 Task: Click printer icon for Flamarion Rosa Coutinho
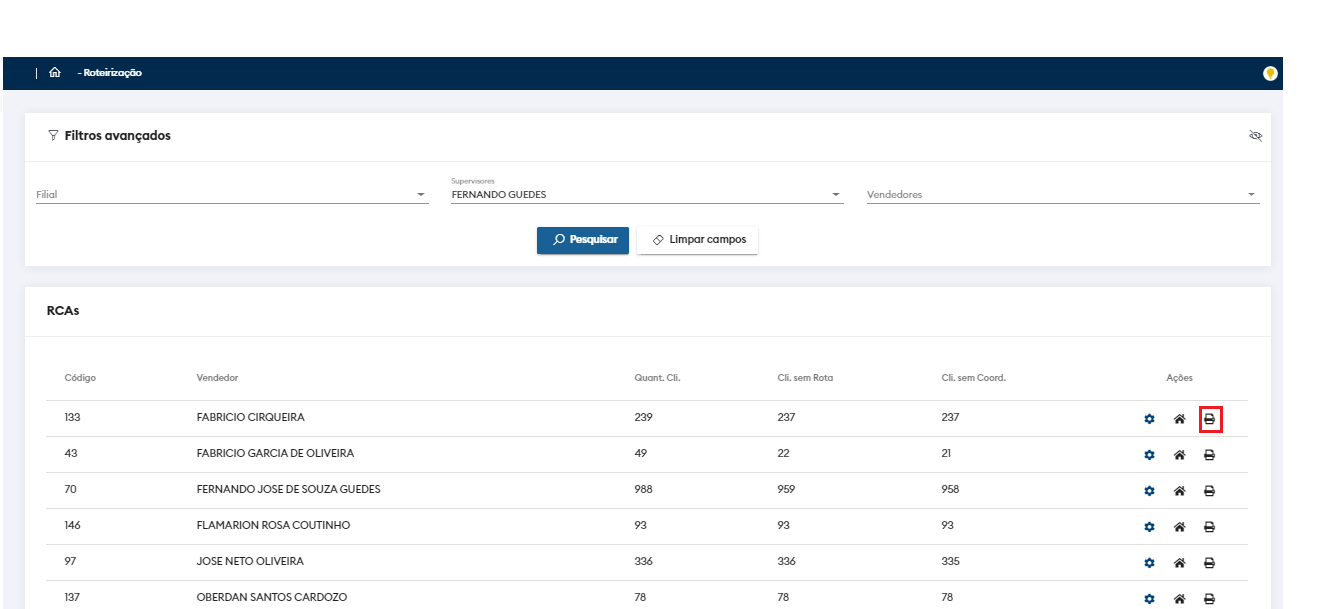1209,527
